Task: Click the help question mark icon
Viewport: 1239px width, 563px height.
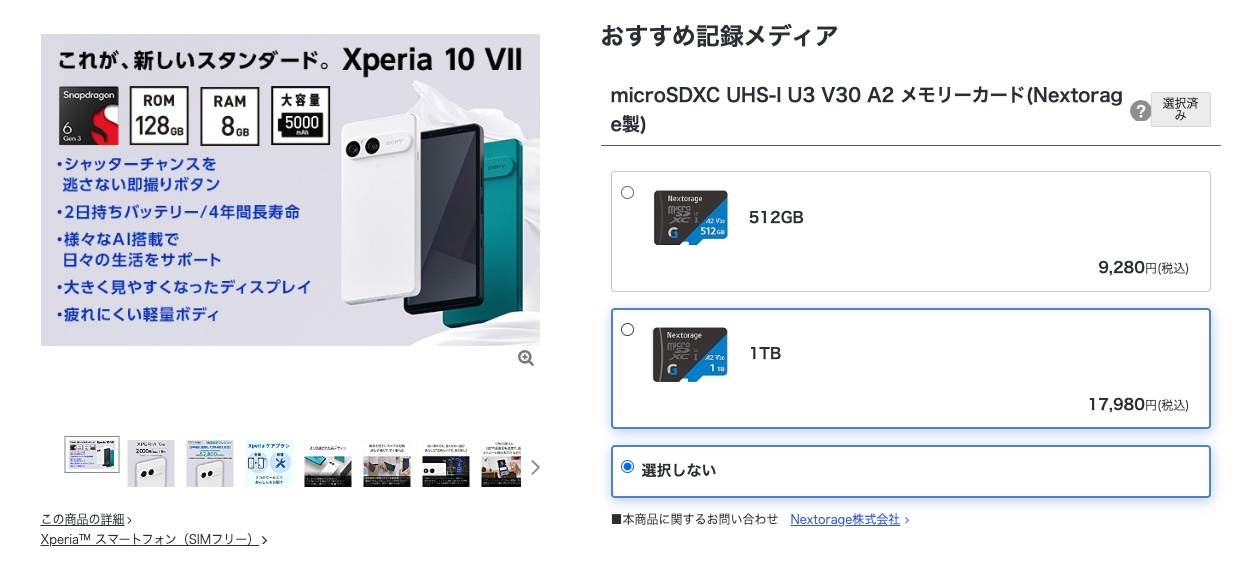Action: (1140, 111)
